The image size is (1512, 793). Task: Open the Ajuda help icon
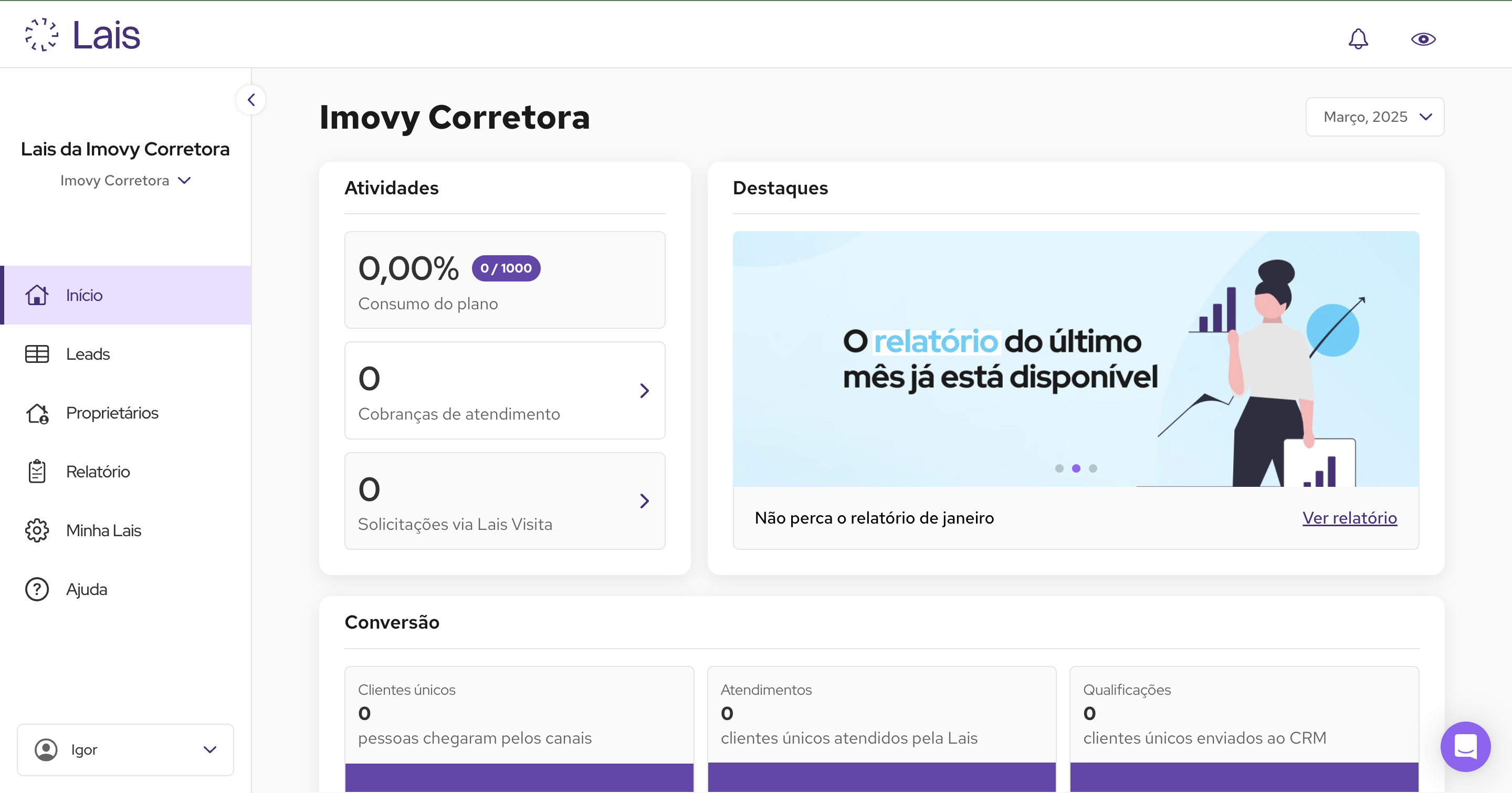click(x=36, y=589)
